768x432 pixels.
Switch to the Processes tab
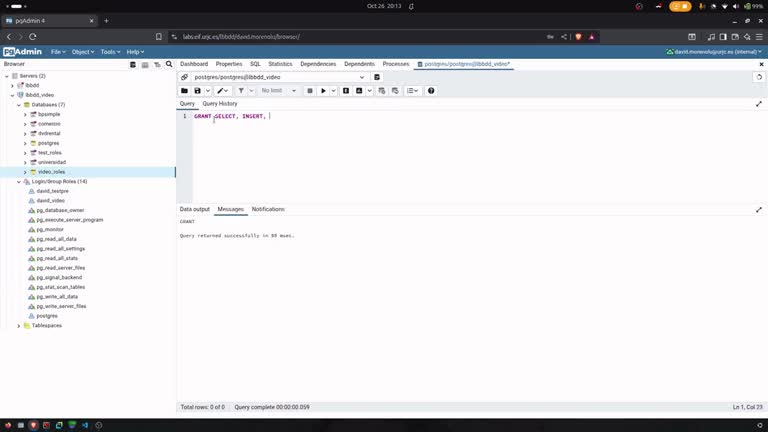pyautogui.click(x=396, y=64)
